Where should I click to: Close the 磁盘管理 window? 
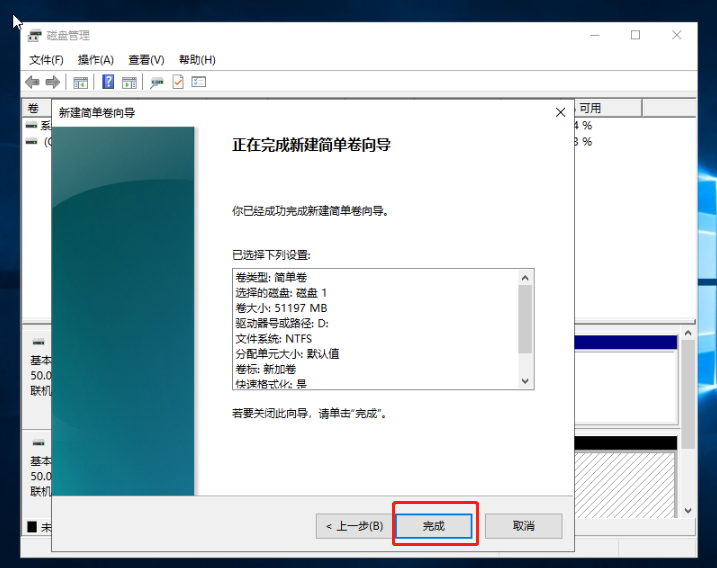coord(676,35)
